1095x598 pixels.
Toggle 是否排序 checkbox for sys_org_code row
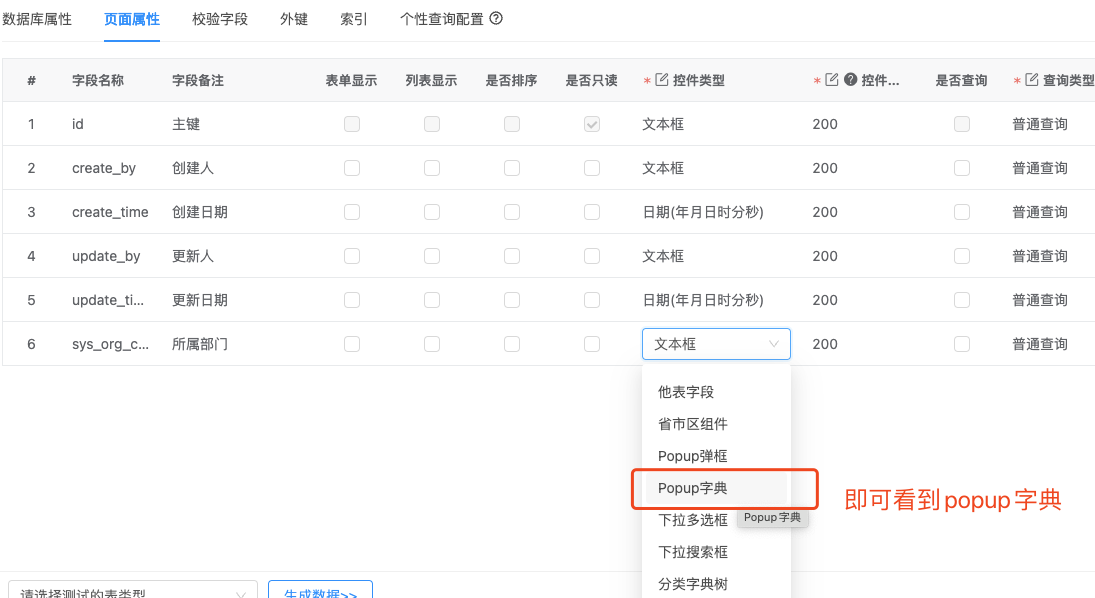click(x=512, y=344)
